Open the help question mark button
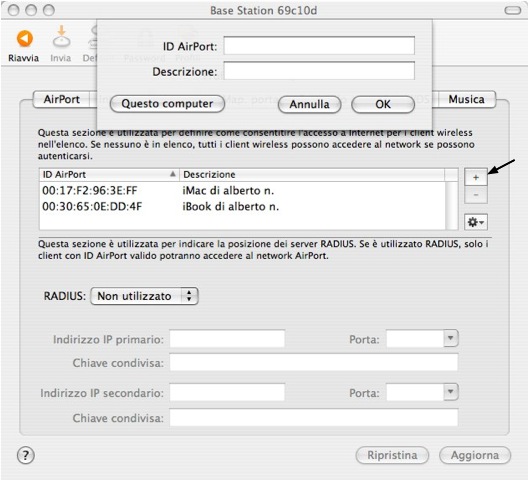This screenshot has height=480, width=528. coord(26,455)
